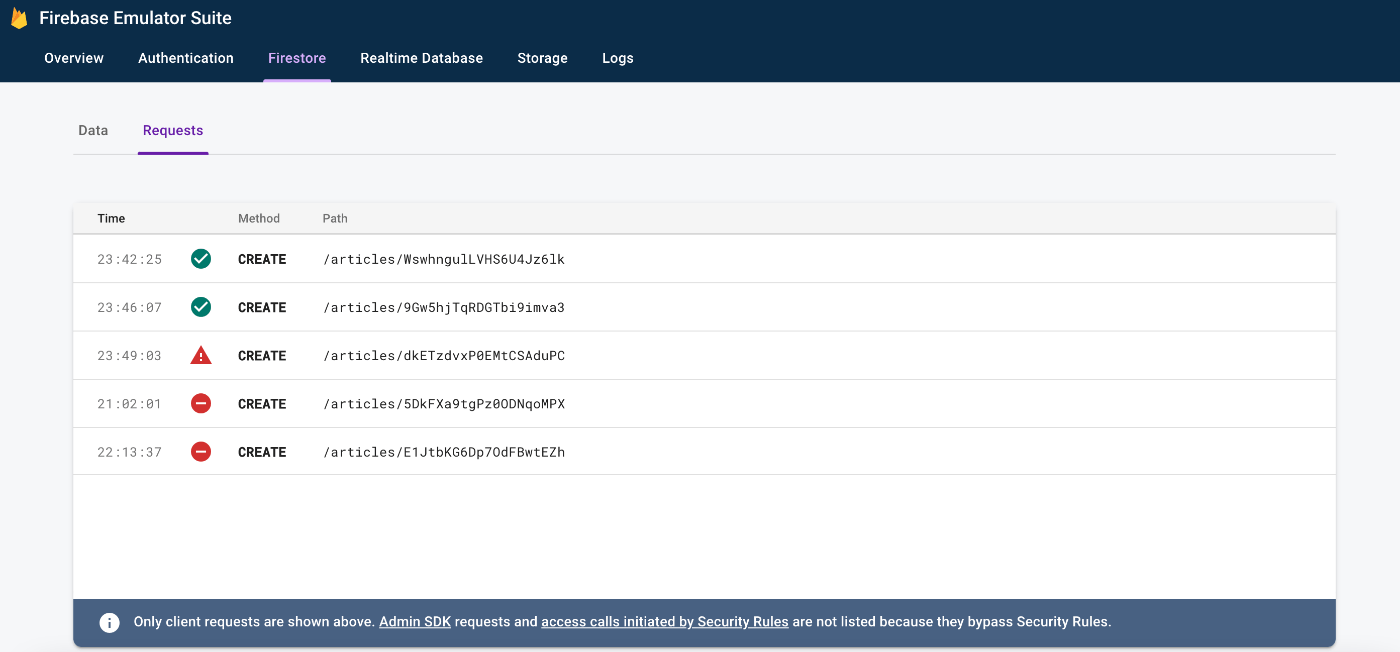Viewport: 1400px width, 652px height.
Task: Open the Storage tab
Action: pyautogui.click(x=543, y=58)
